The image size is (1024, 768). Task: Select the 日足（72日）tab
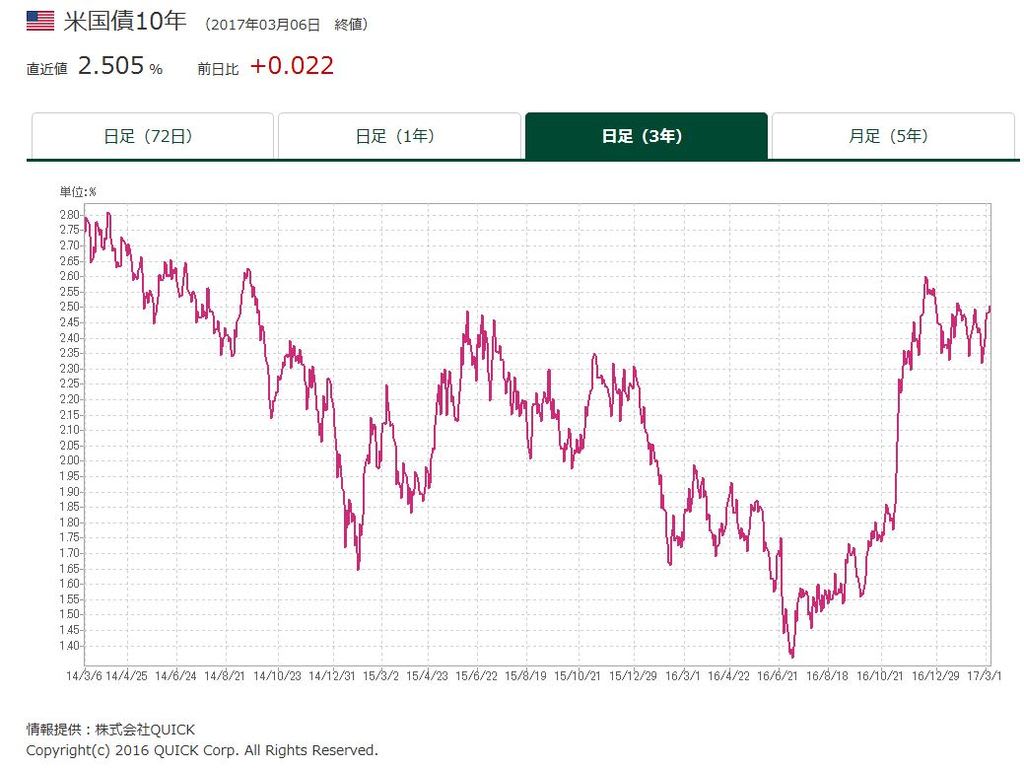(x=152, y=136)
